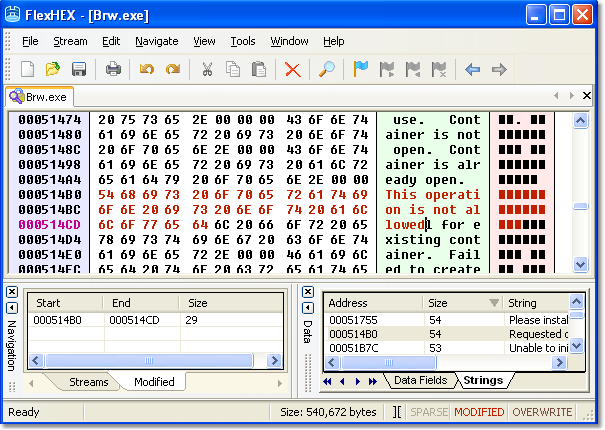Select string row at address 00051755
Image resolution: width=605 pixels, height=430 pixels.
pyautogui.click(x=446, y=320)
